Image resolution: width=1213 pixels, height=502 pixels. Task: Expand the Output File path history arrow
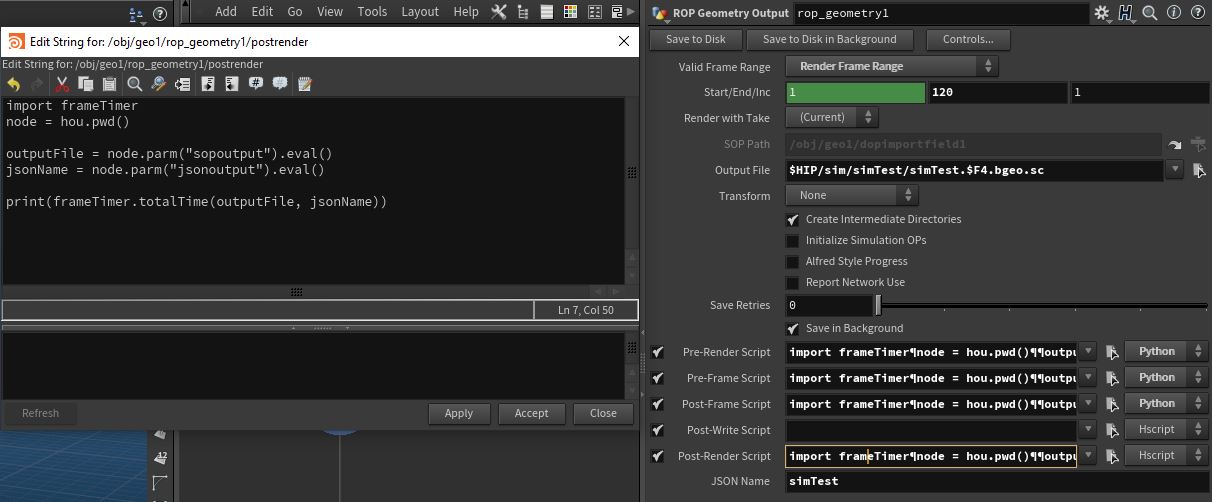click(1176, 171)
